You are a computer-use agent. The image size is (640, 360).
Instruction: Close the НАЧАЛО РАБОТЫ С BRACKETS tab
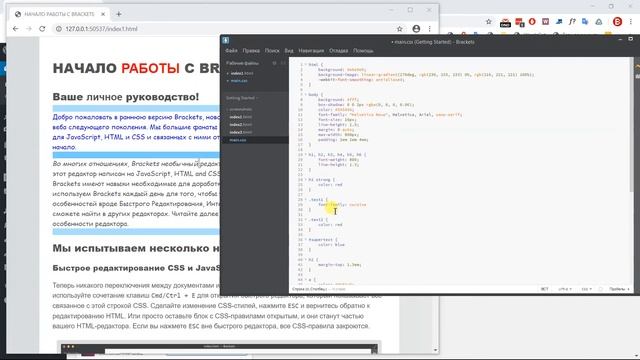[x=103, y=14]
